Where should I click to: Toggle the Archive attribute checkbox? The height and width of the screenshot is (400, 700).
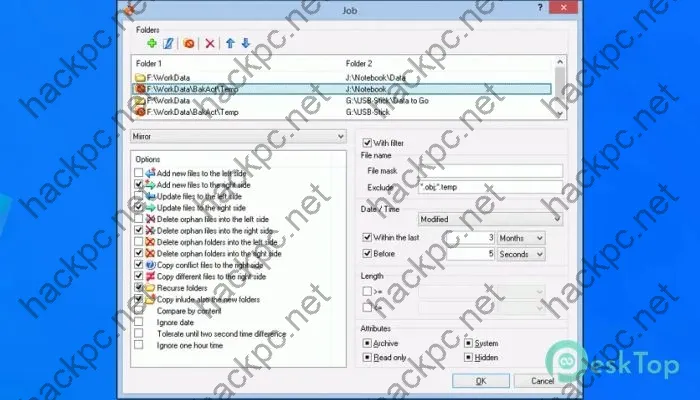click(367, 344)
